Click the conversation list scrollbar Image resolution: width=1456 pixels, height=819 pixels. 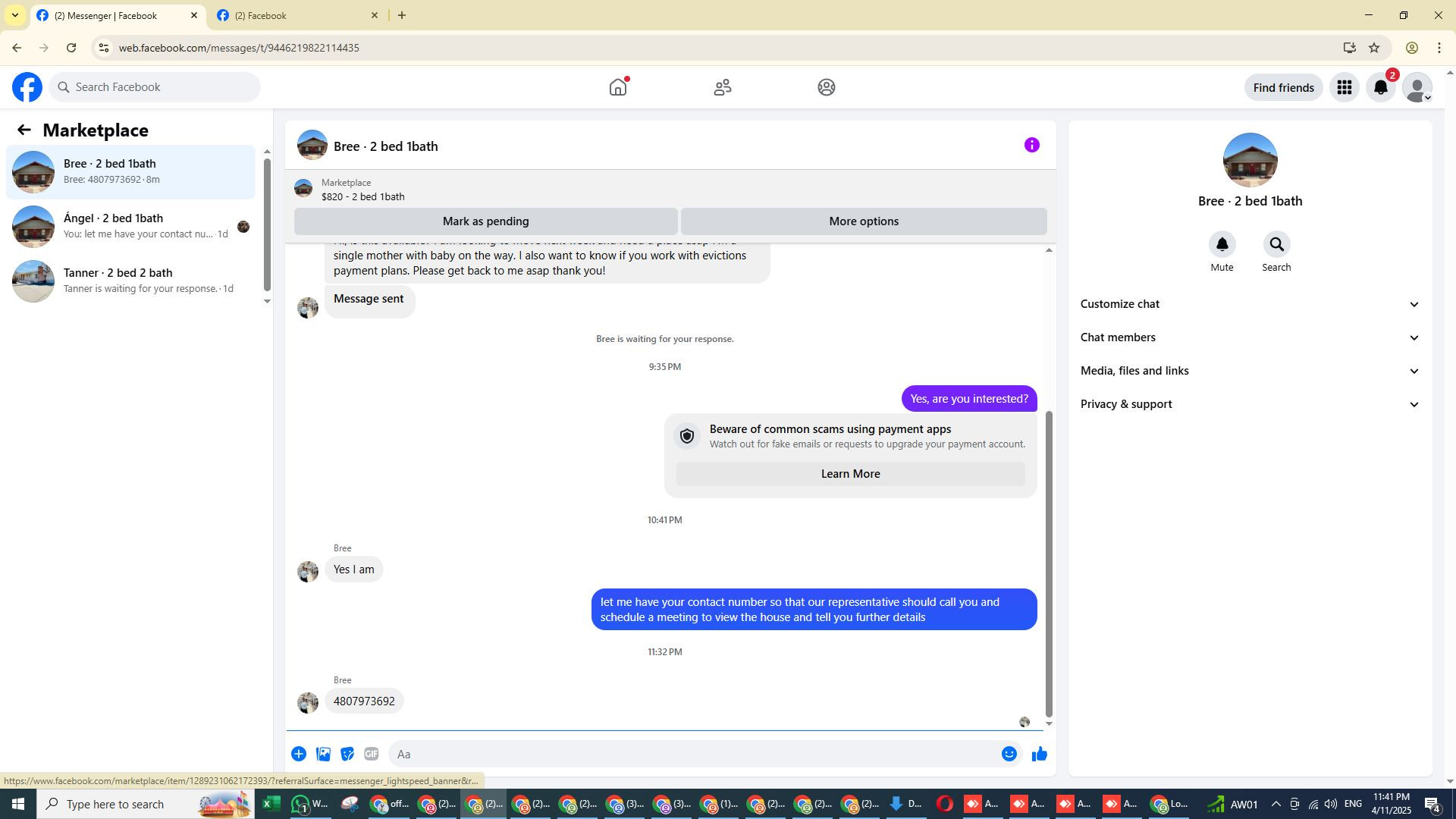coord(267,224)
